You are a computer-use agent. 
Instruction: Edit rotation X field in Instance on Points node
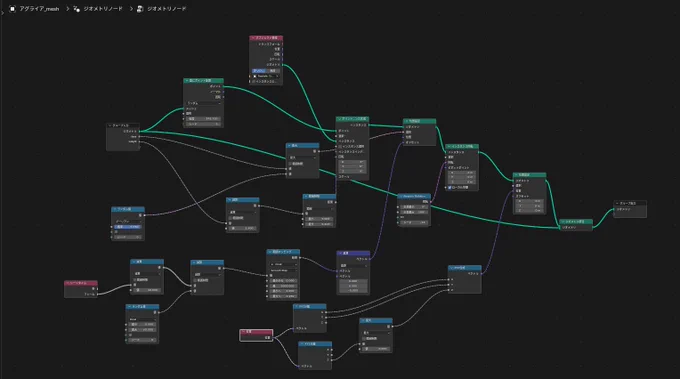point(353,161)
